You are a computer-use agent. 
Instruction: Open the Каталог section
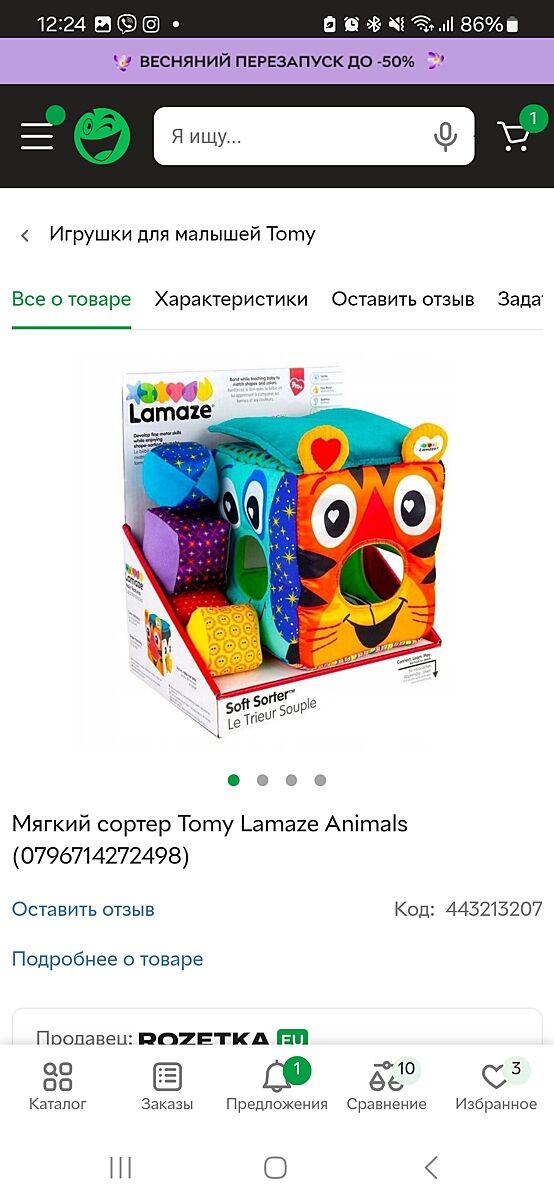[58, 1087]
